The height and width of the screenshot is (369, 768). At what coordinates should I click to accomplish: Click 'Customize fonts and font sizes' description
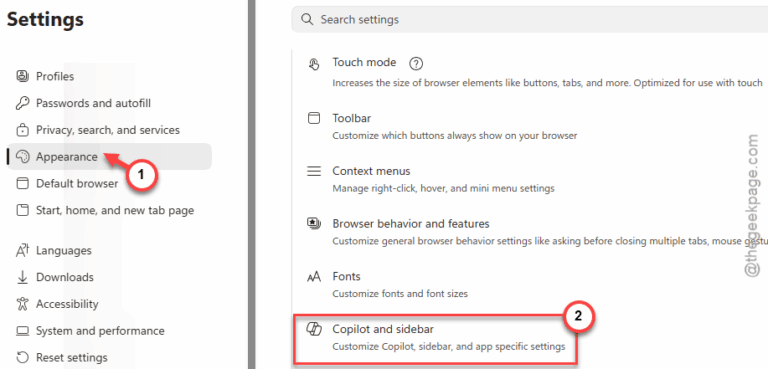[x=400, y=294]
